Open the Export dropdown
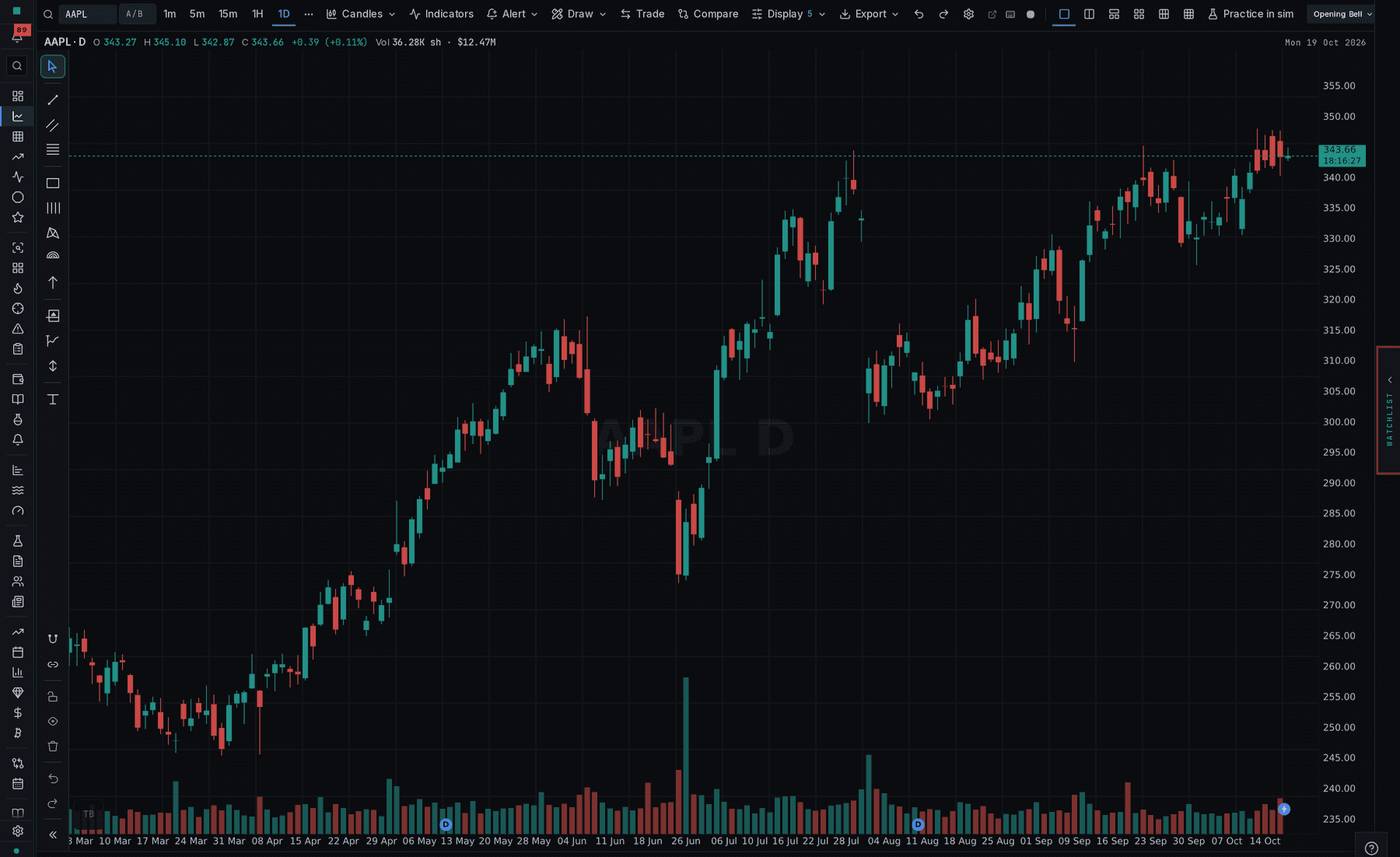 click(870, 14)
